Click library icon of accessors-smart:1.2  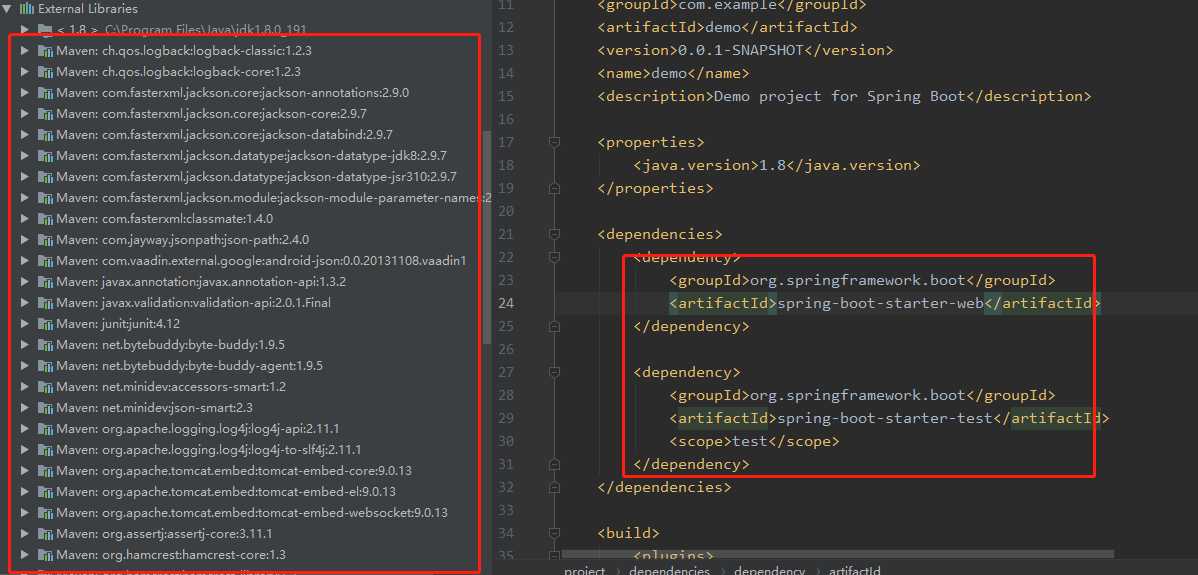pos(46,387)
